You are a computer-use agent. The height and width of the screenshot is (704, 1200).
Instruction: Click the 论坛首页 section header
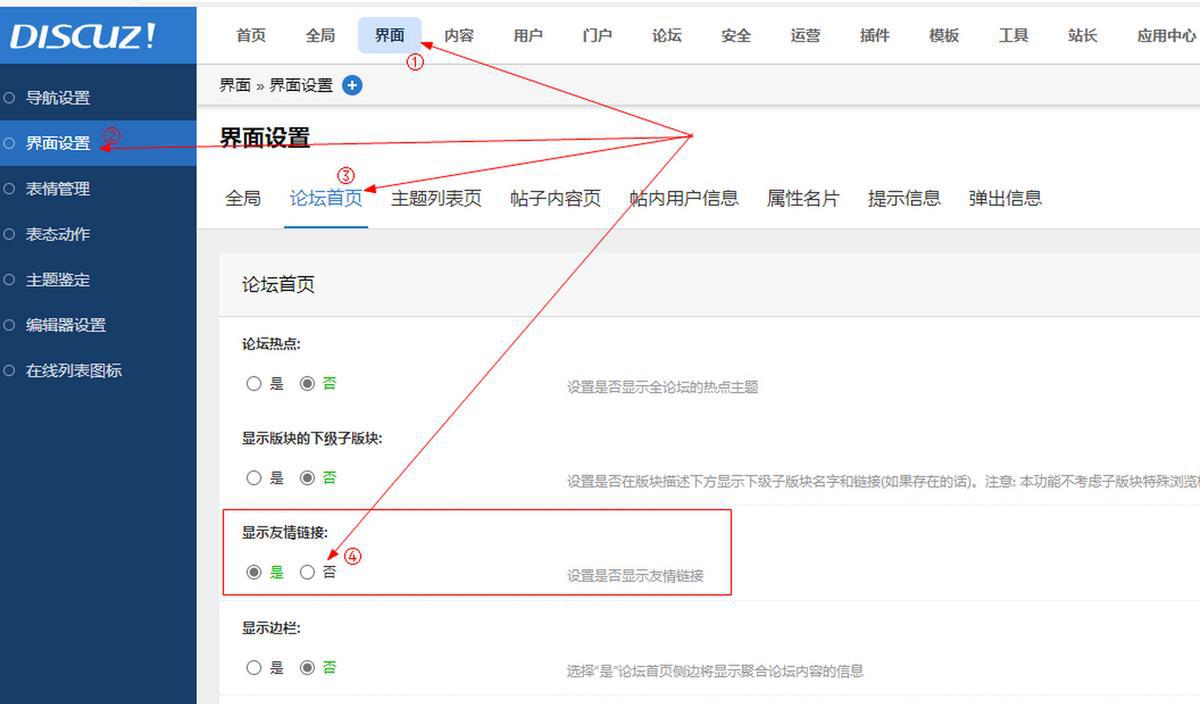click(278, 285)
